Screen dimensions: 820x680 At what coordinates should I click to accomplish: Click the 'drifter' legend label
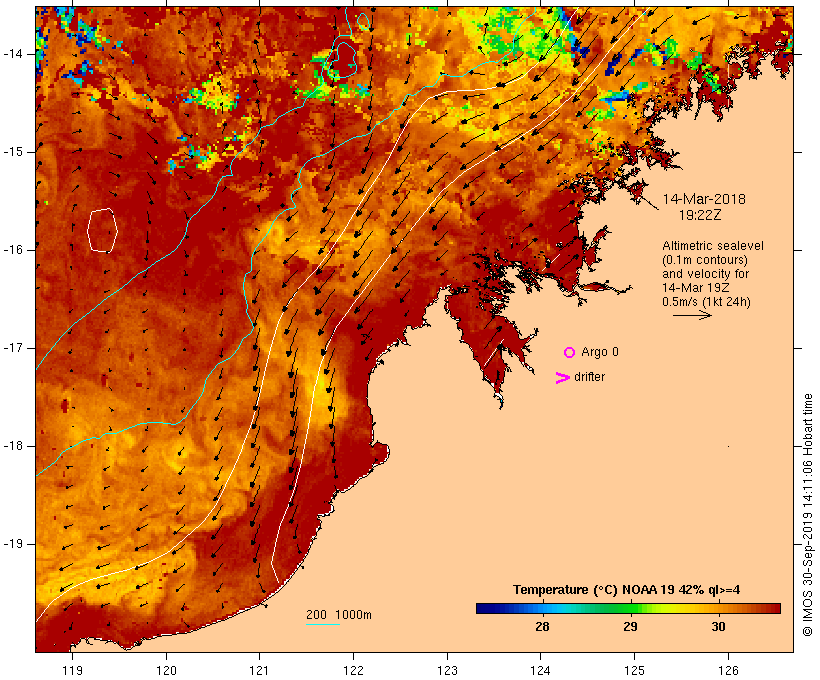[x=589, y=377]
